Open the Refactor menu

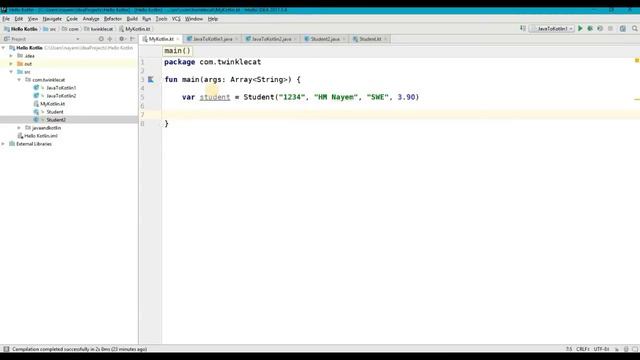pos(113,19)
